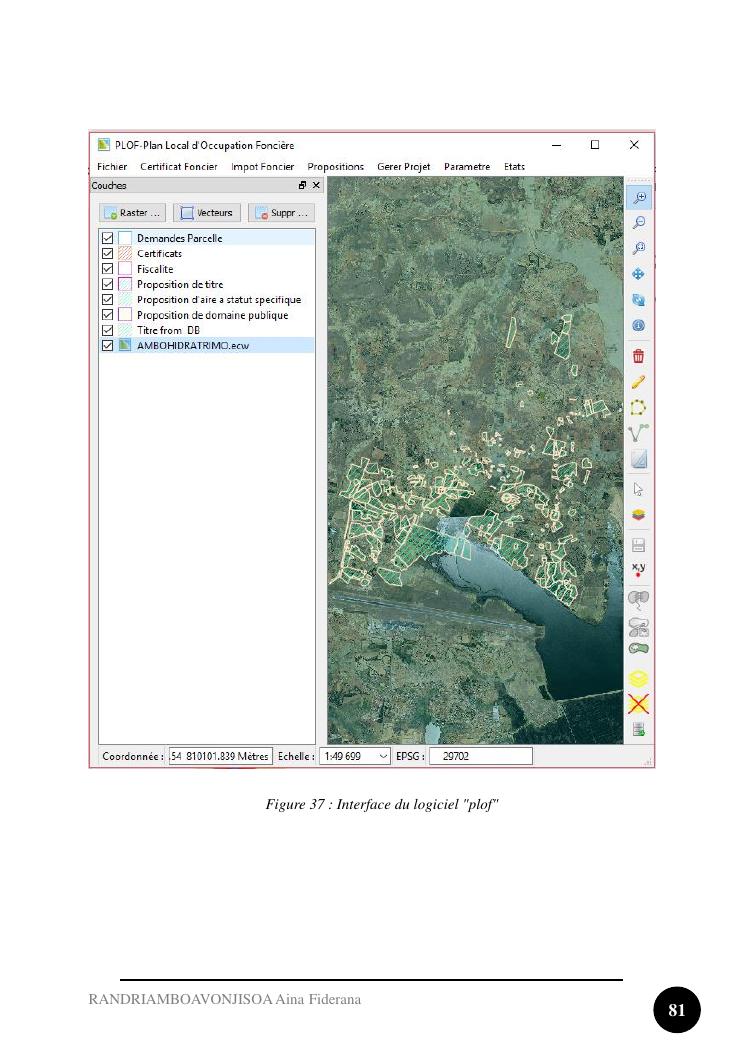Click the EPSG code input field
The image size is (745, 1053).
[x=480, y=757]
